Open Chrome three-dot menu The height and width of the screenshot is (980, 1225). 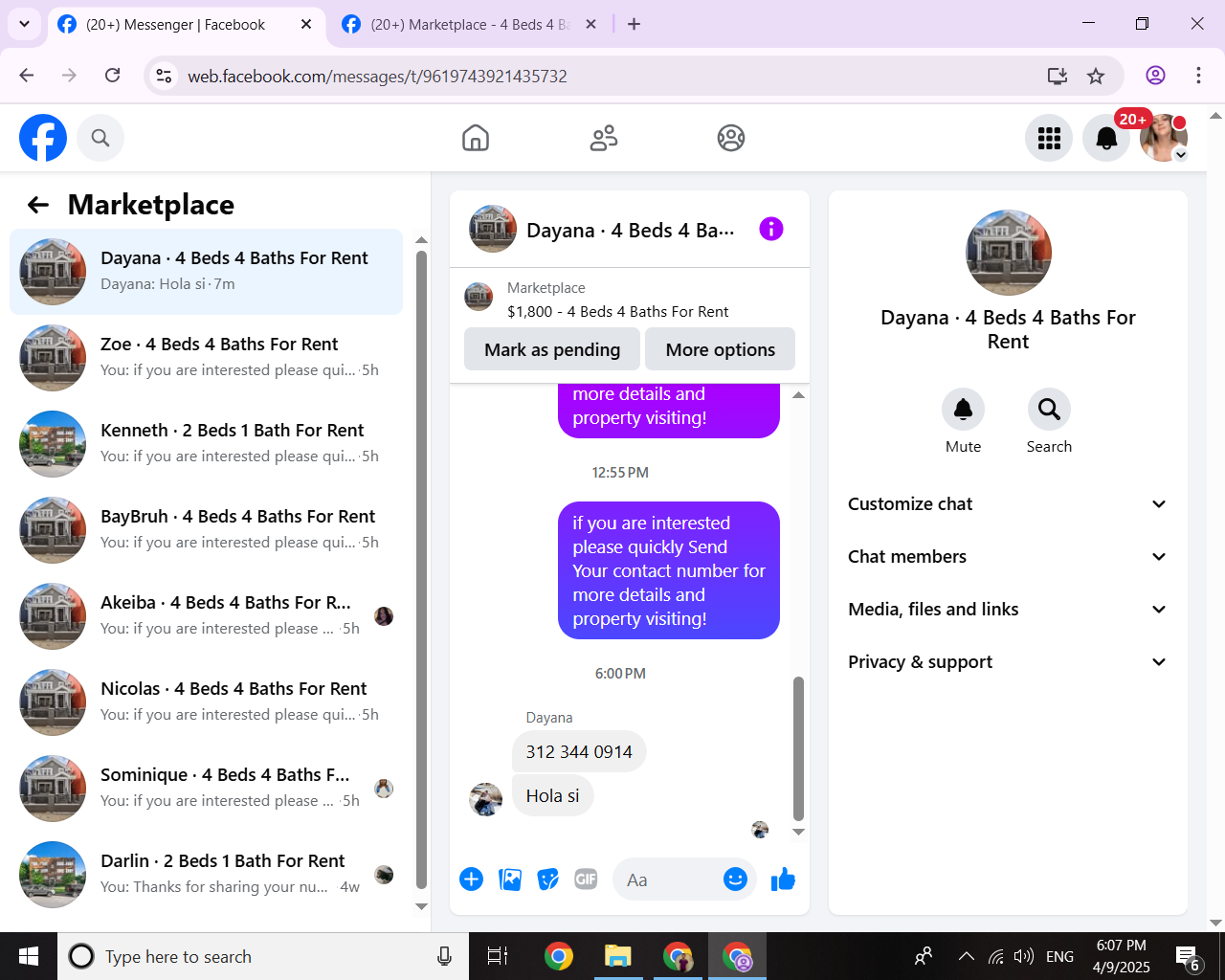click(x=1198, y=76)
